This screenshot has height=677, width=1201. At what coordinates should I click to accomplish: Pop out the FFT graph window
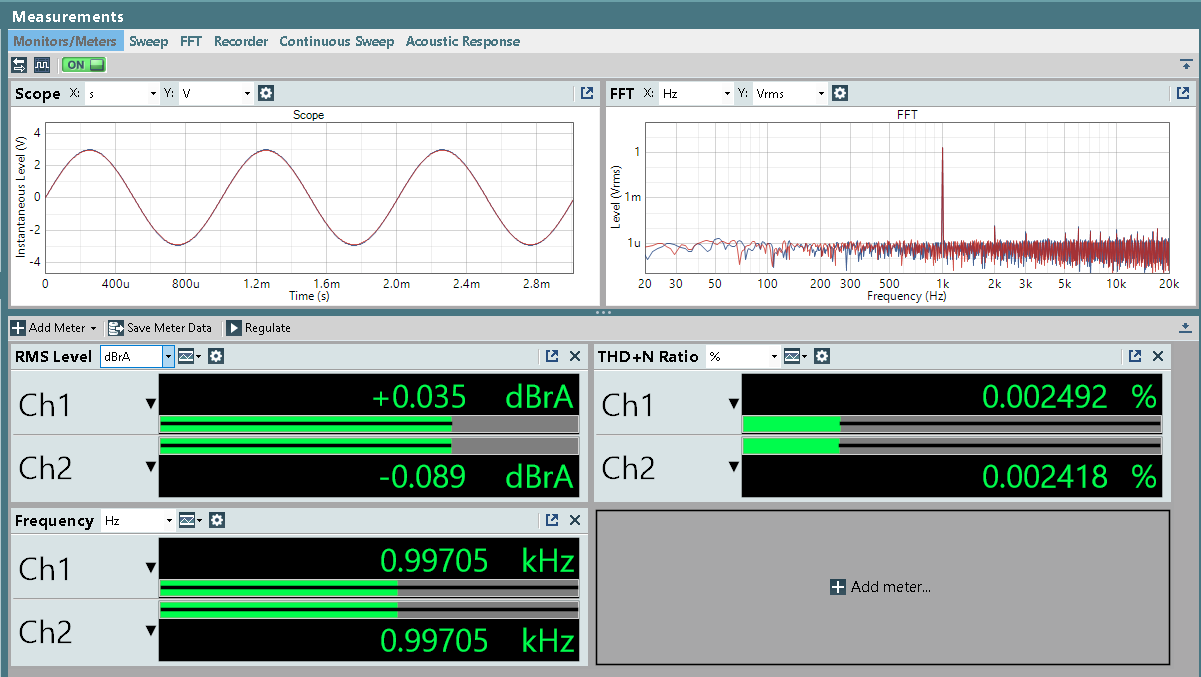click(x=1182, y=93)
